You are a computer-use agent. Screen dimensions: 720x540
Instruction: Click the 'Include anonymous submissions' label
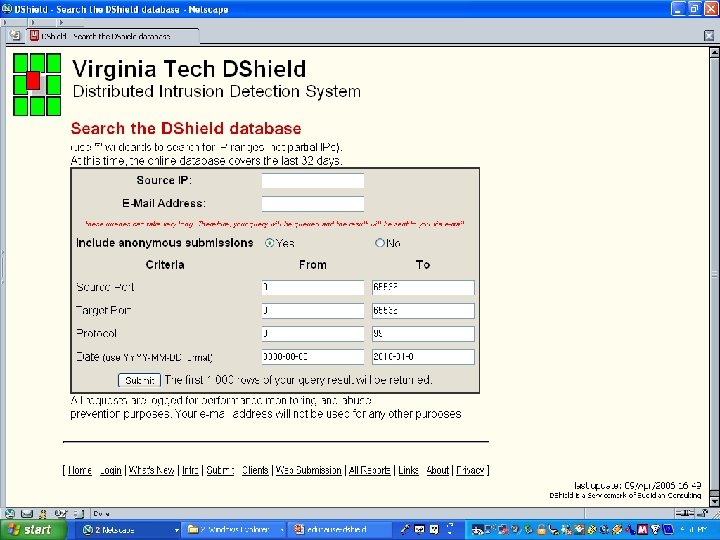coord(165,243)
